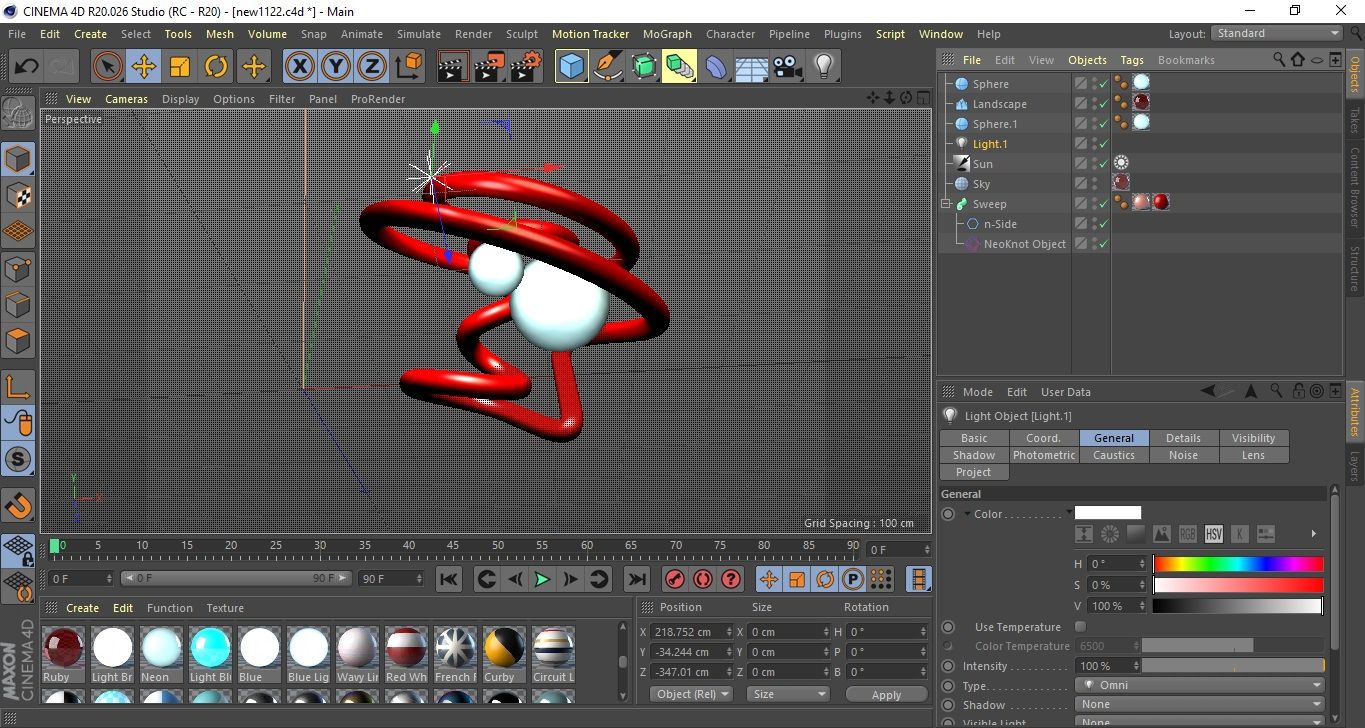The height and width of the screenshot is (728, 1365).
Task: Go to the start of animation
Action: 449,579
